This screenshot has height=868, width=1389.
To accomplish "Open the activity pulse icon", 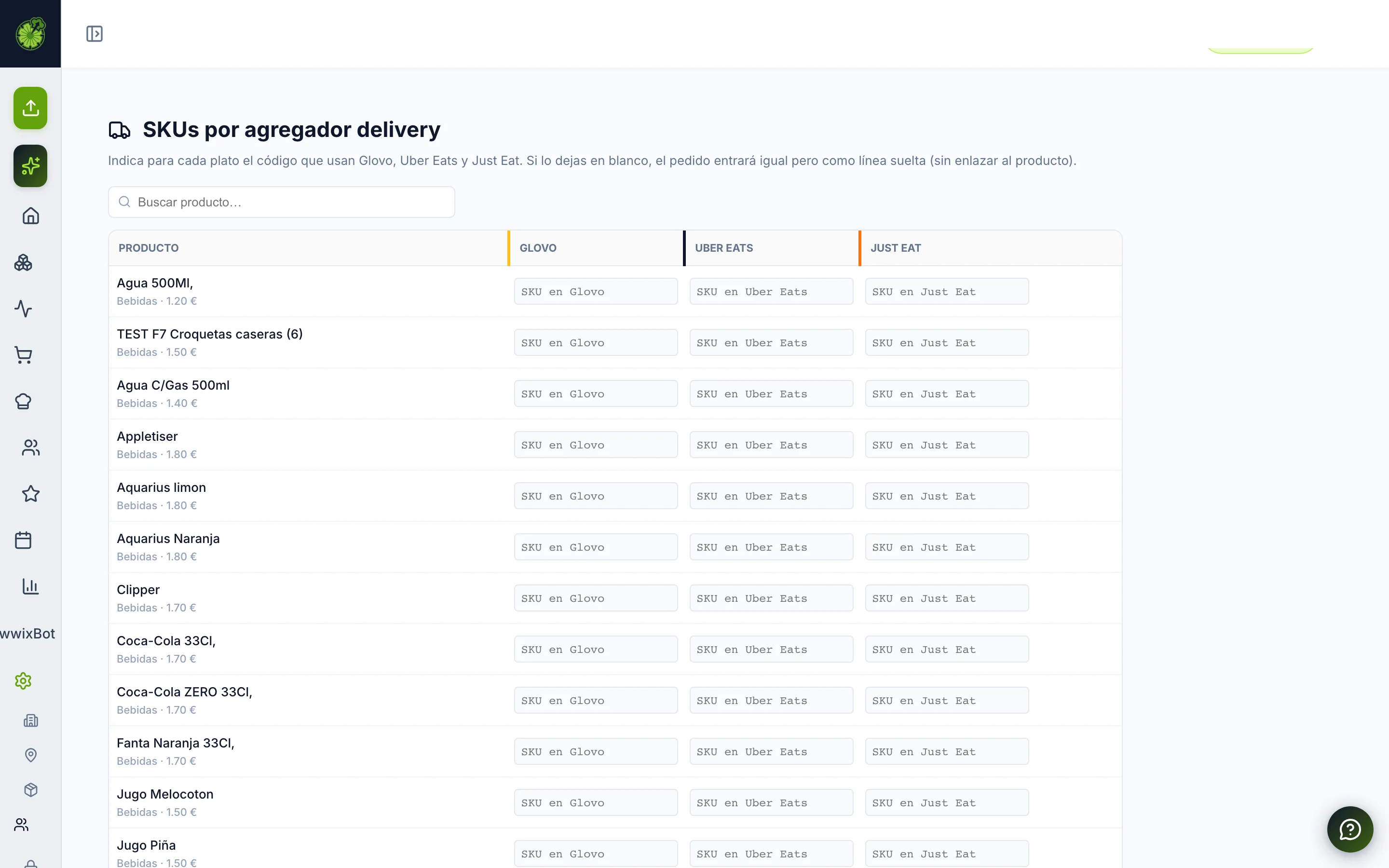I will click(x=23, y=309).
